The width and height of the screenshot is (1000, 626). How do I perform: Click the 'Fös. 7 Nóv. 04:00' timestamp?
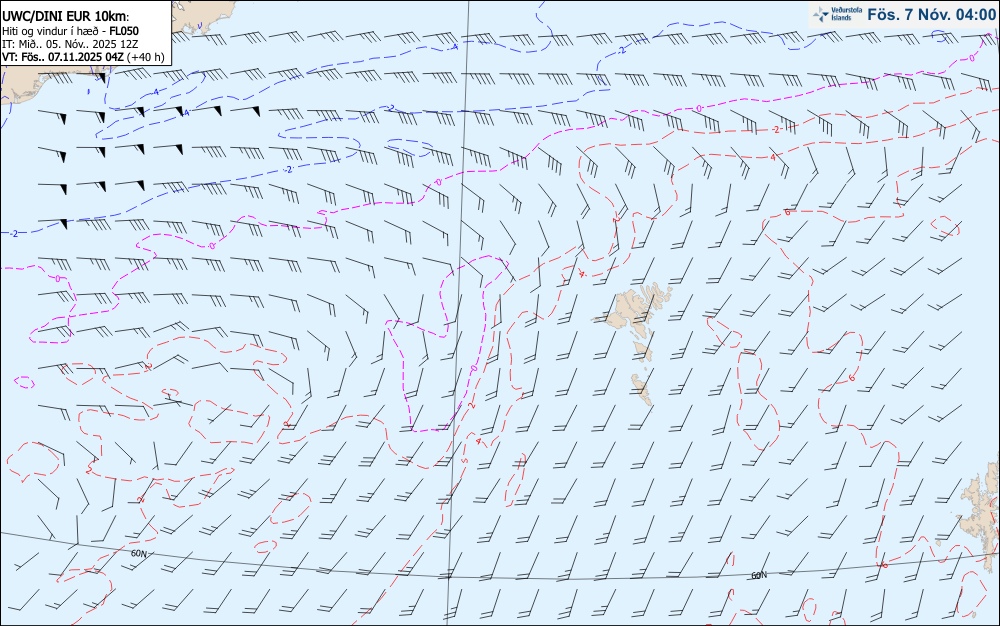pos(932,14)
